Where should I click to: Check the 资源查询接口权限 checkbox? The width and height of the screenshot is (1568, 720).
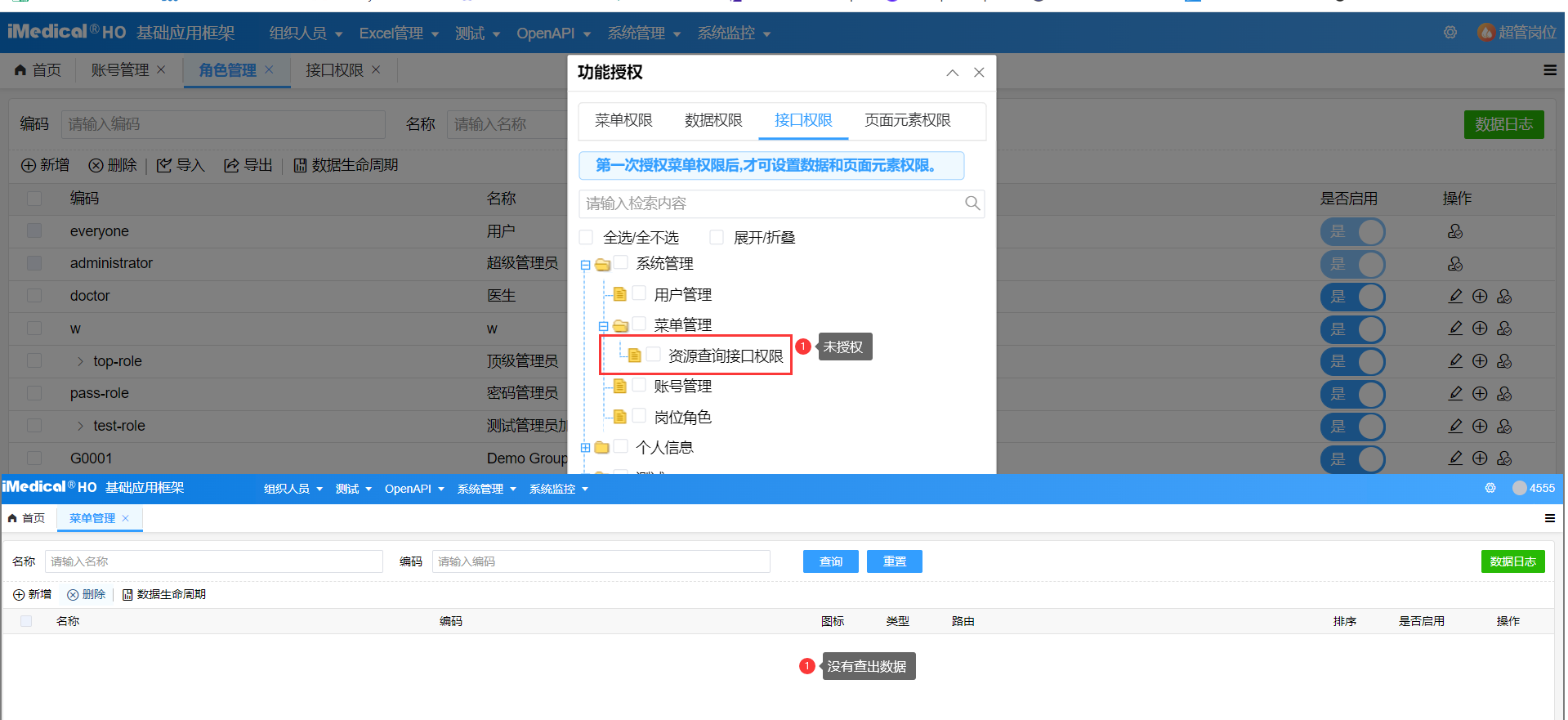(654, 354)
